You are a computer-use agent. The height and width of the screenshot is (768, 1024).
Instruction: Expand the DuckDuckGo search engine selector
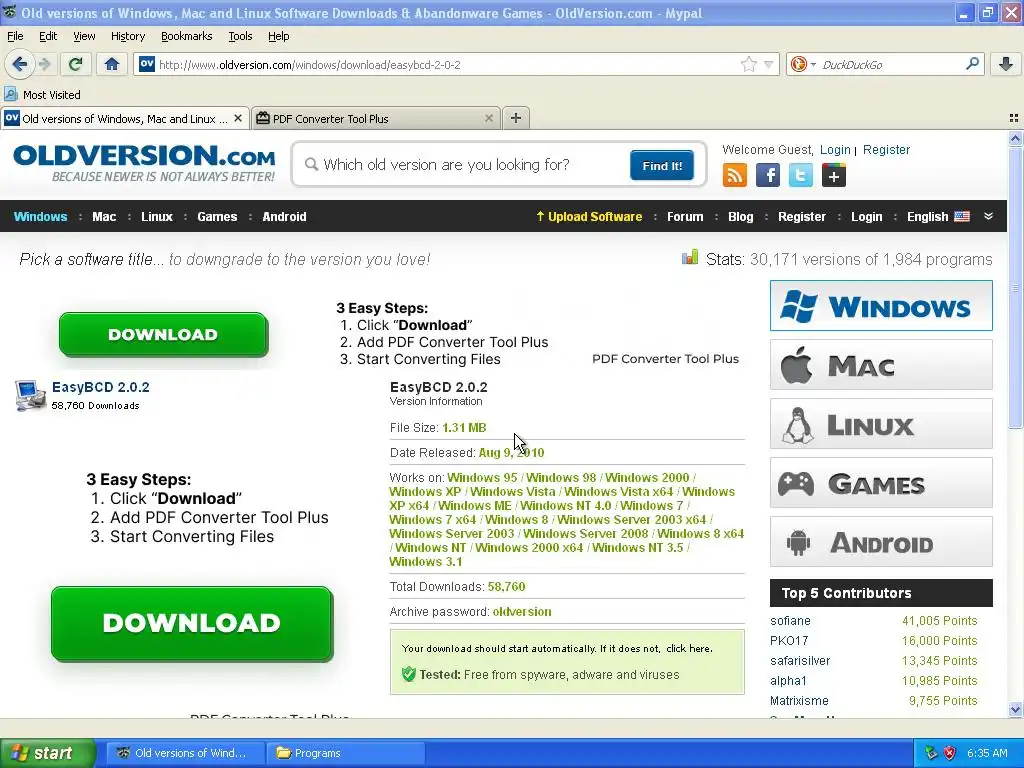803,64
